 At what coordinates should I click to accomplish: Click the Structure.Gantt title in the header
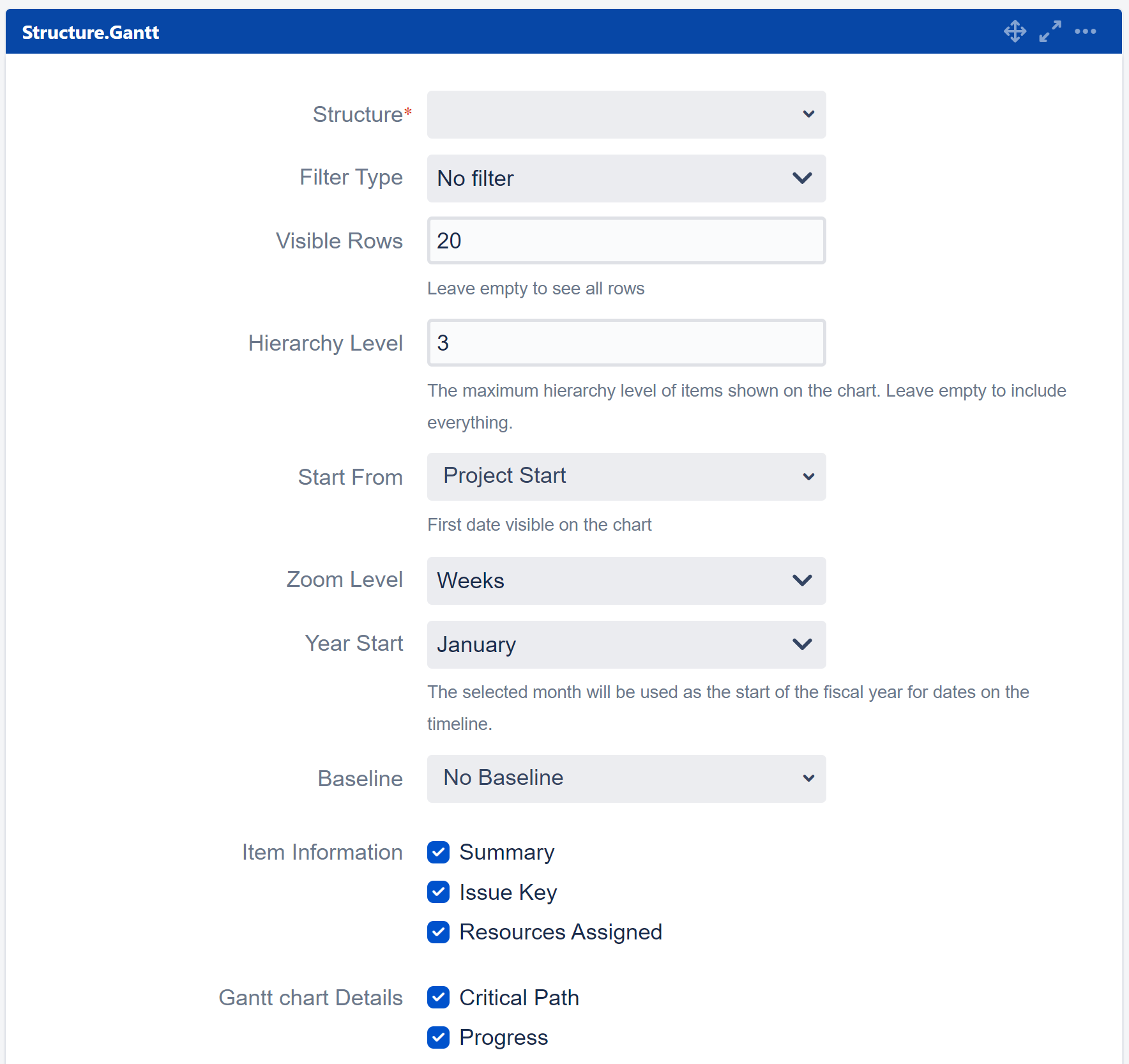(91, 31)
